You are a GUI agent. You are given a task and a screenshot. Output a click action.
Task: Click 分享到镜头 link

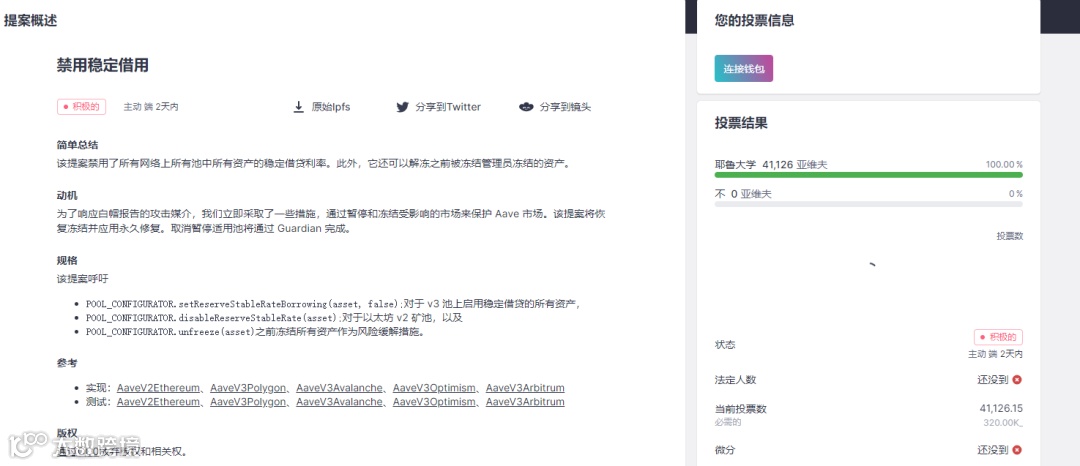565,107
